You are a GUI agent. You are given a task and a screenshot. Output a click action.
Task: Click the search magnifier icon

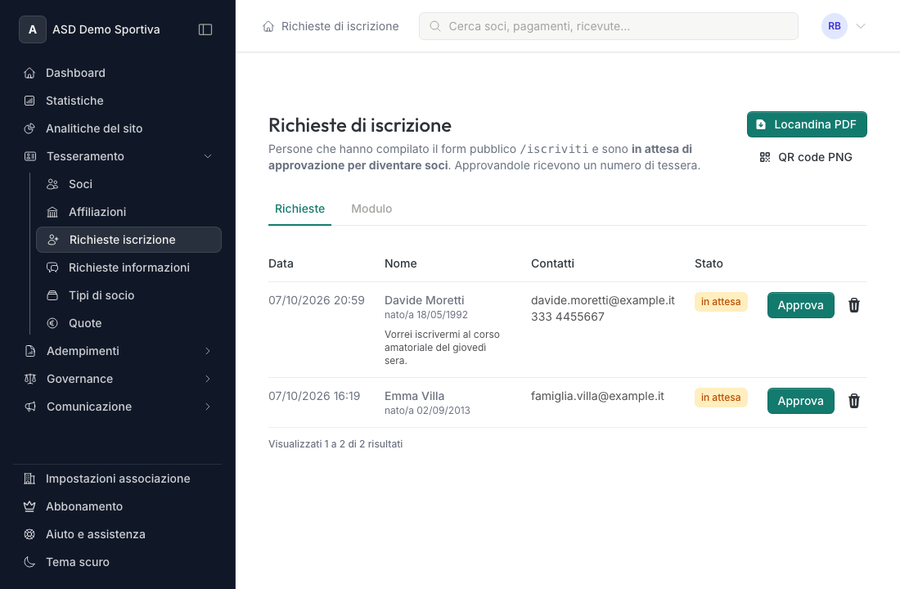[435, 26]
